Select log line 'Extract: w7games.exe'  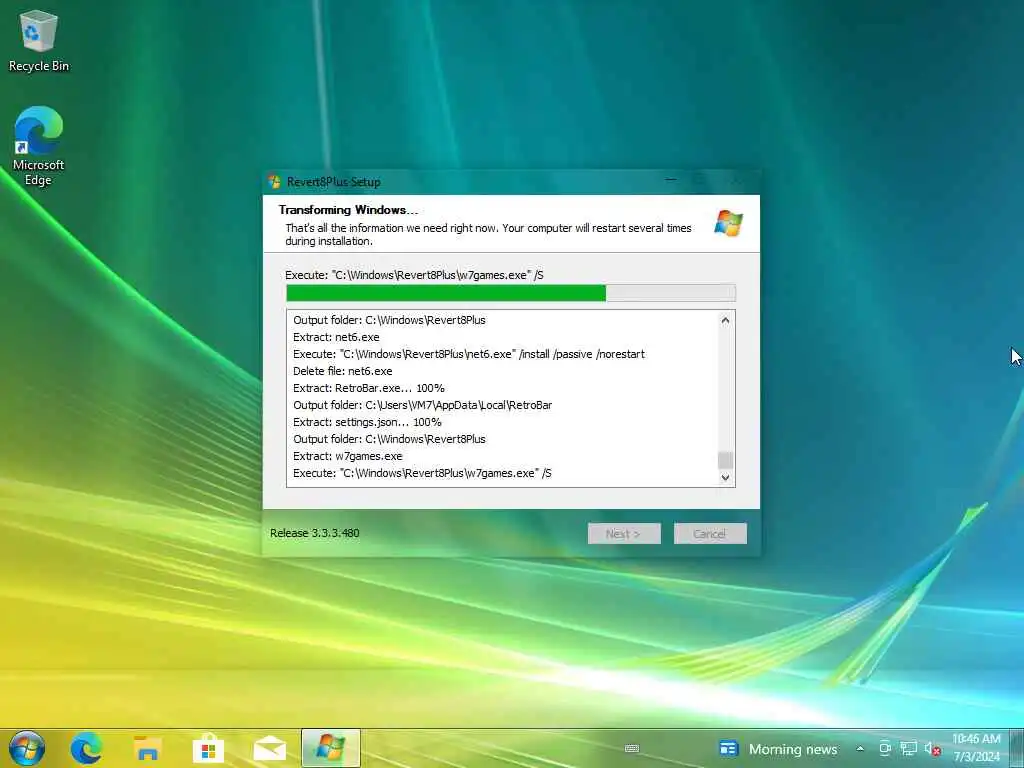(x=347, y=456)
